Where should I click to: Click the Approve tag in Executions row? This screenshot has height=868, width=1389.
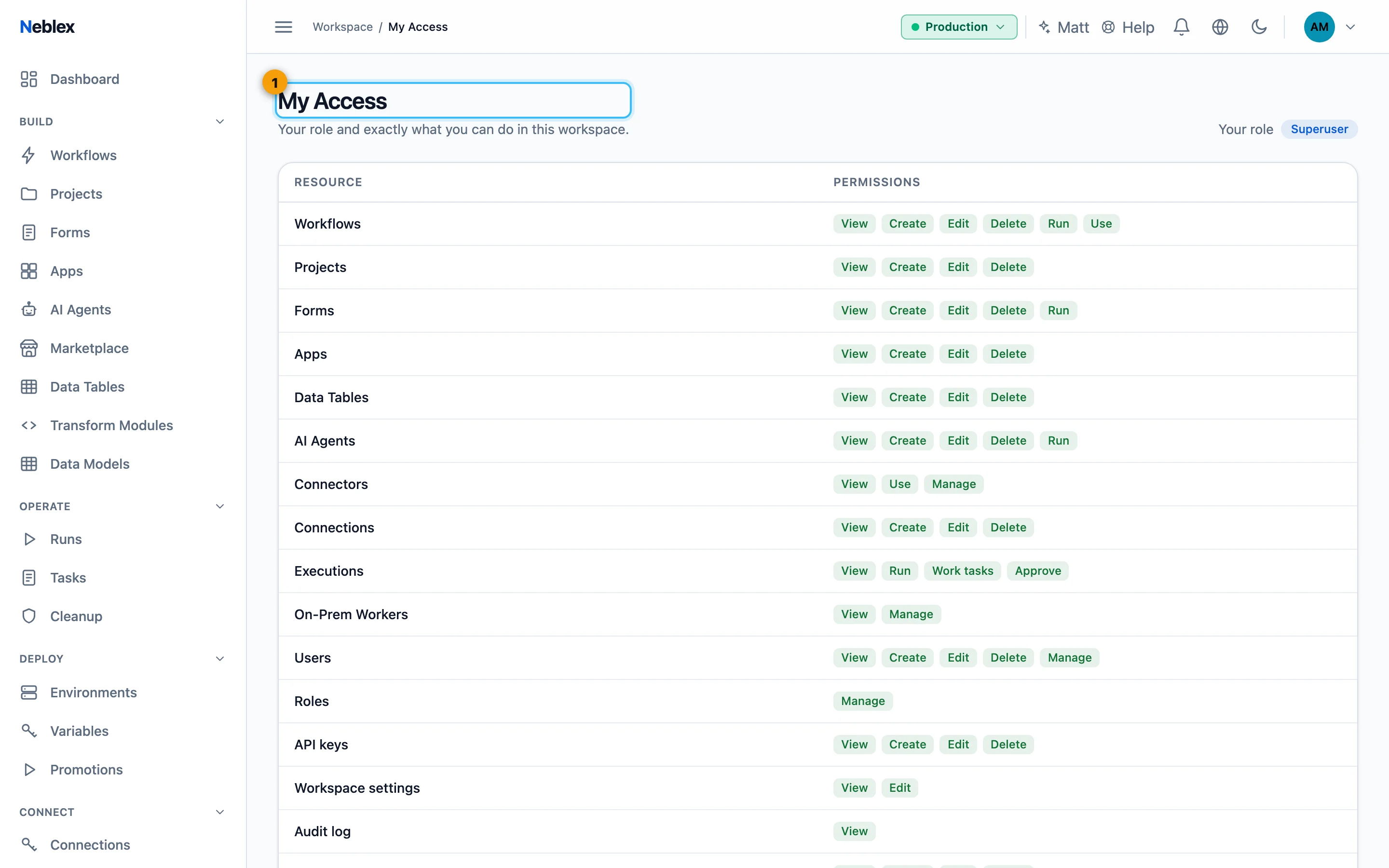[1038, 570]
